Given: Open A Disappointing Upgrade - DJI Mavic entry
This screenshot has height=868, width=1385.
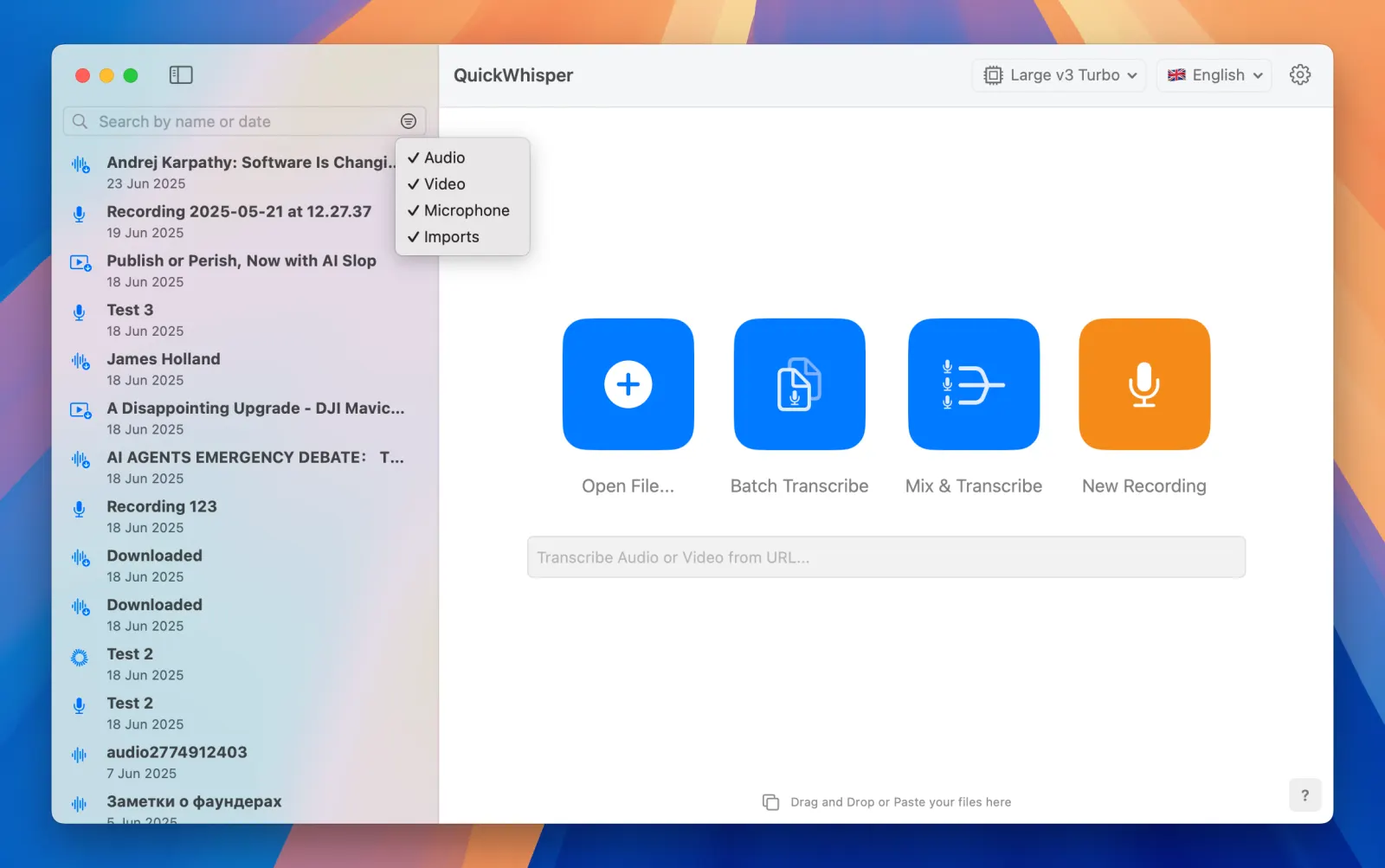Looking at the screenshot, I should (x=245, y=418).
